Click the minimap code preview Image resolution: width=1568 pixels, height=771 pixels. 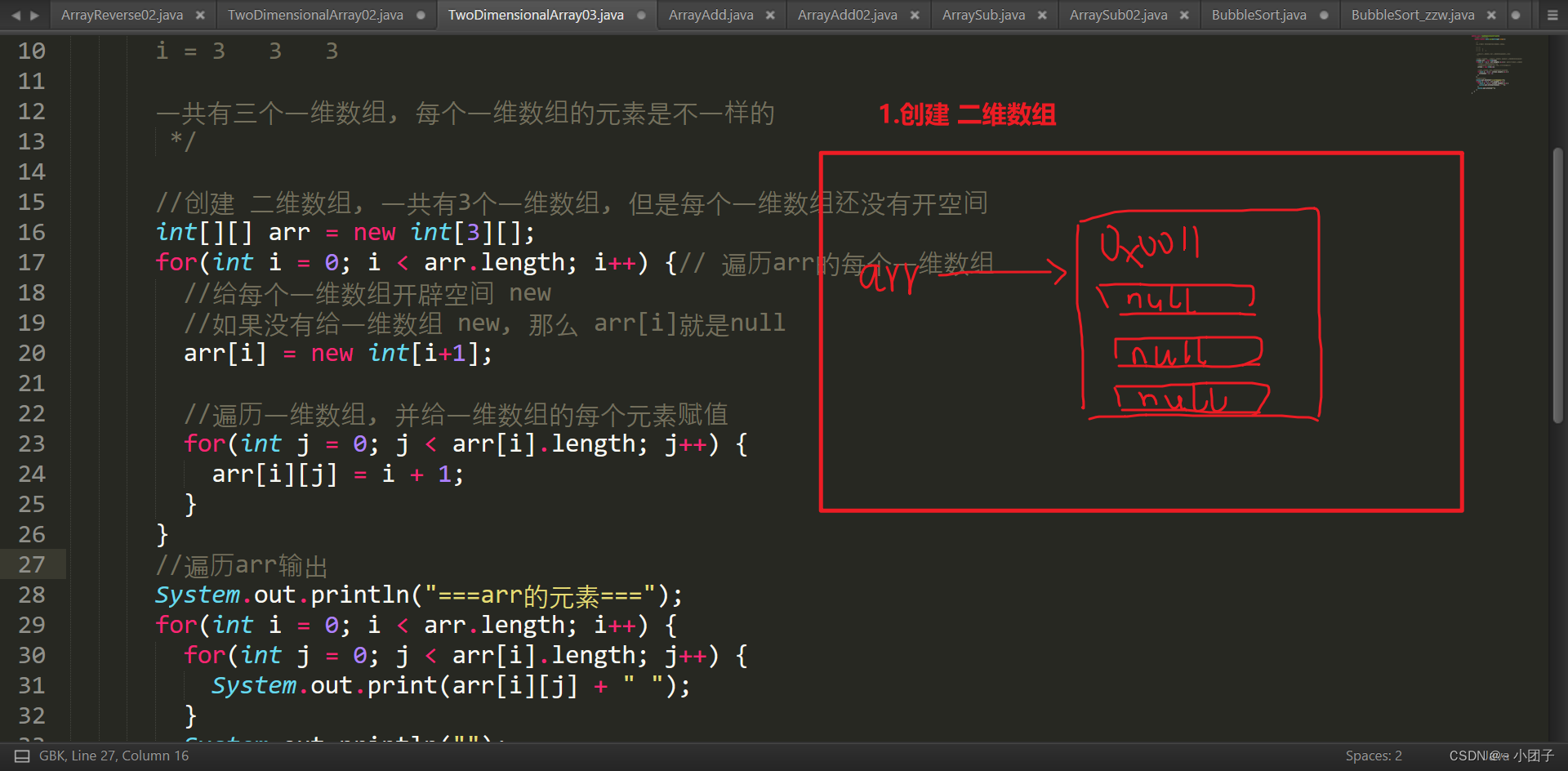1497,63
